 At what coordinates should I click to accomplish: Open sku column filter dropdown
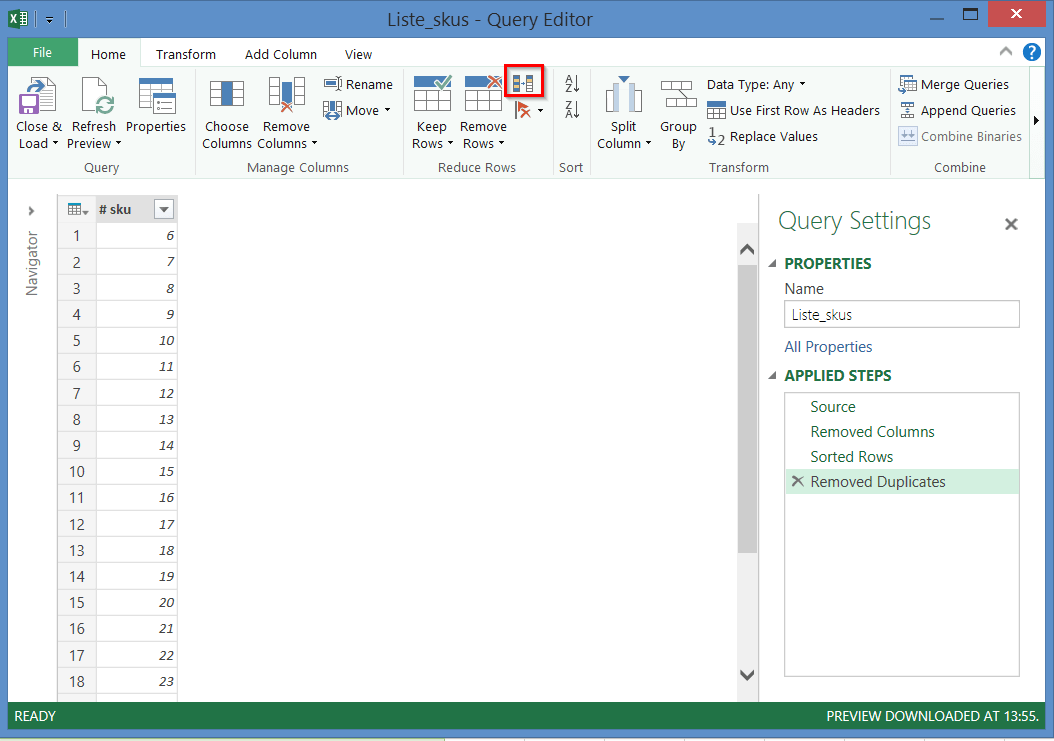pyautogui.click(x=164, y=209)
